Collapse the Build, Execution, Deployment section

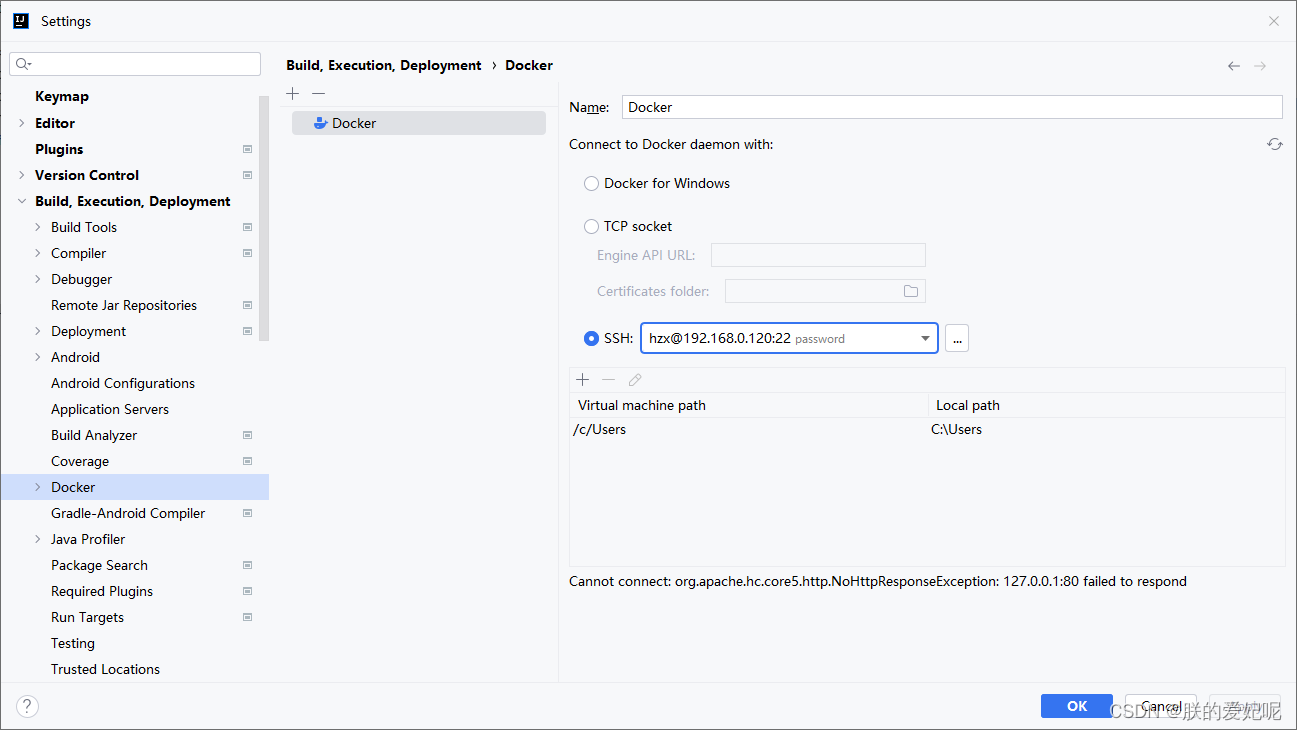tap(22, 200)
